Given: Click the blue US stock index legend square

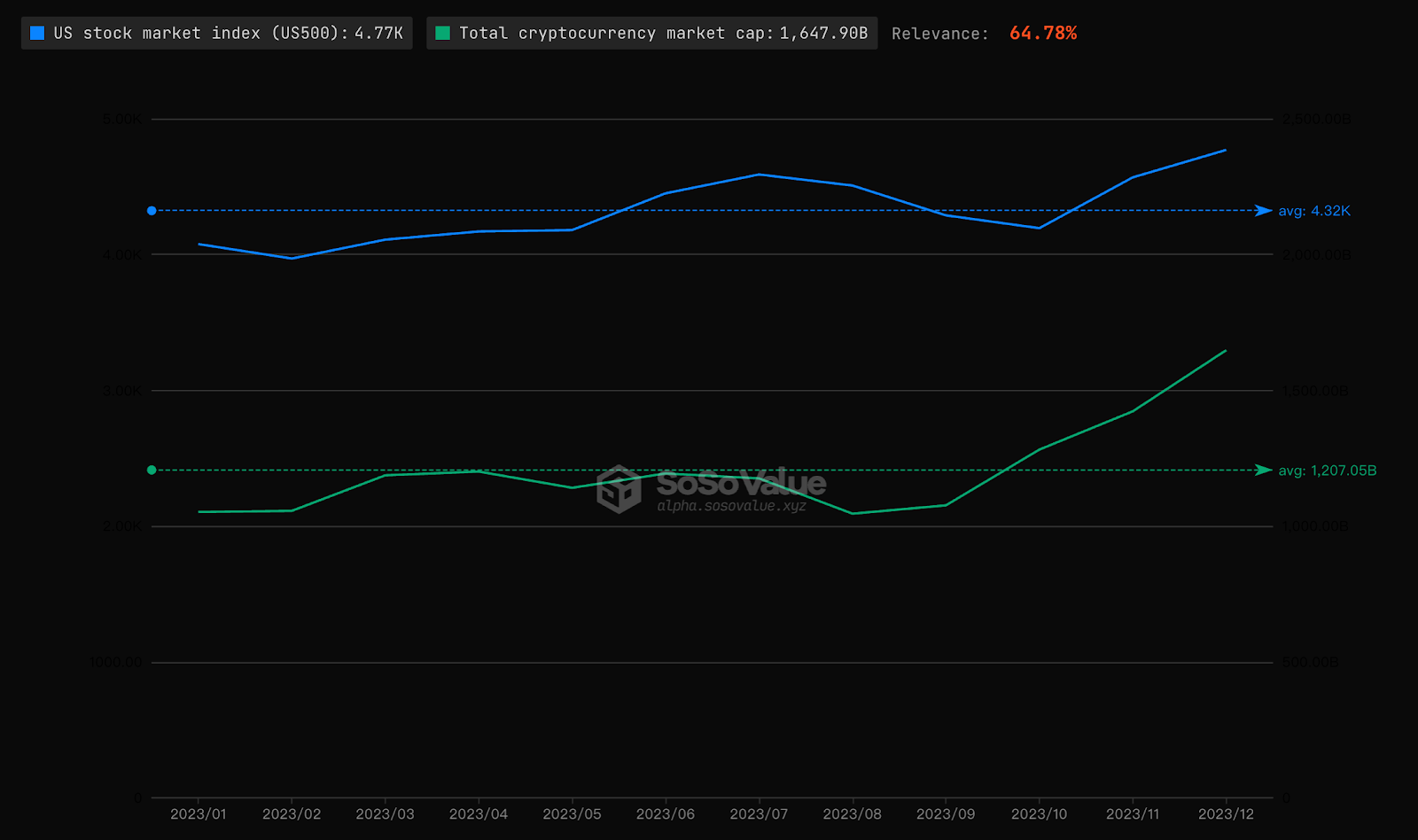Looking at the screenshot, I should pyautogui.click(x=37, y=34).
